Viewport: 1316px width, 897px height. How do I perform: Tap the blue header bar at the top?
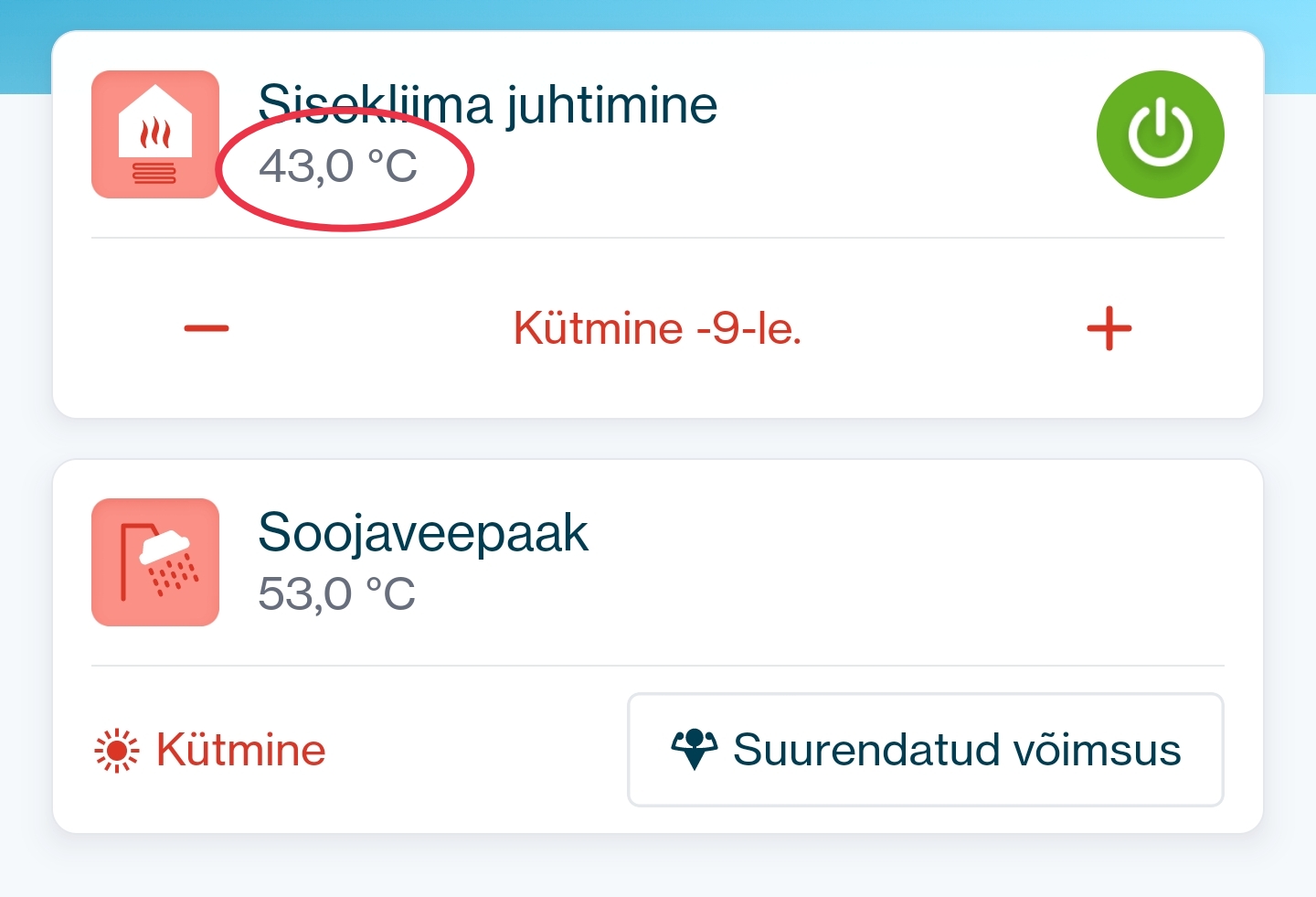coord(658,14)
